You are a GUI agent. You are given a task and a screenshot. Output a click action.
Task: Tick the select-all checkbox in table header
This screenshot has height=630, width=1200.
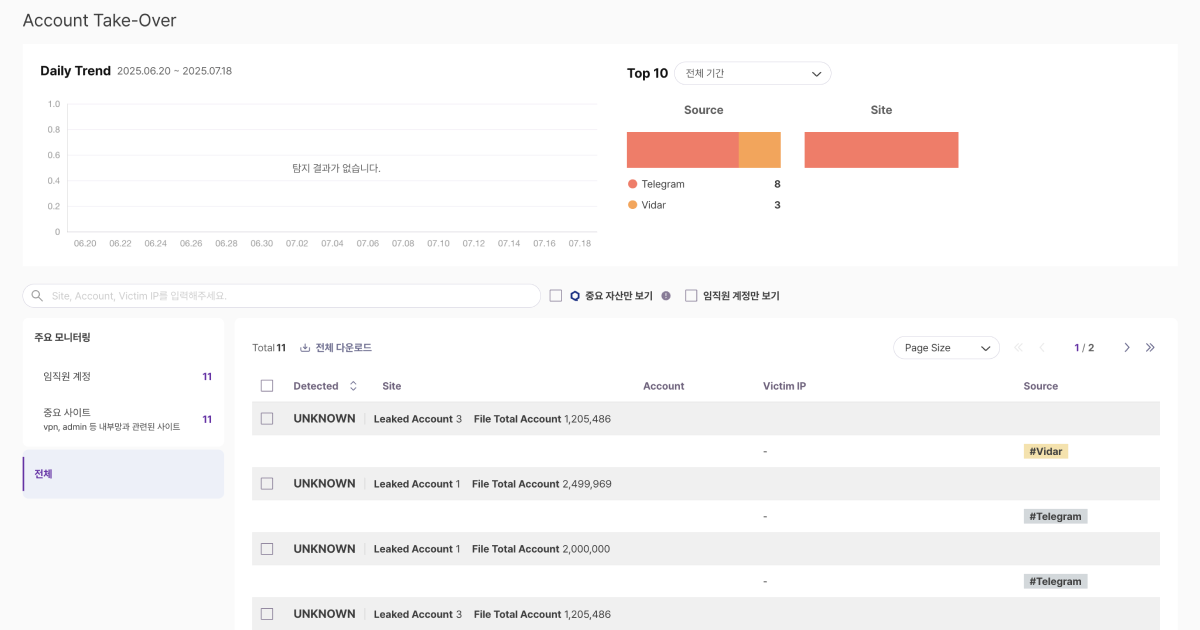point(267,386)
